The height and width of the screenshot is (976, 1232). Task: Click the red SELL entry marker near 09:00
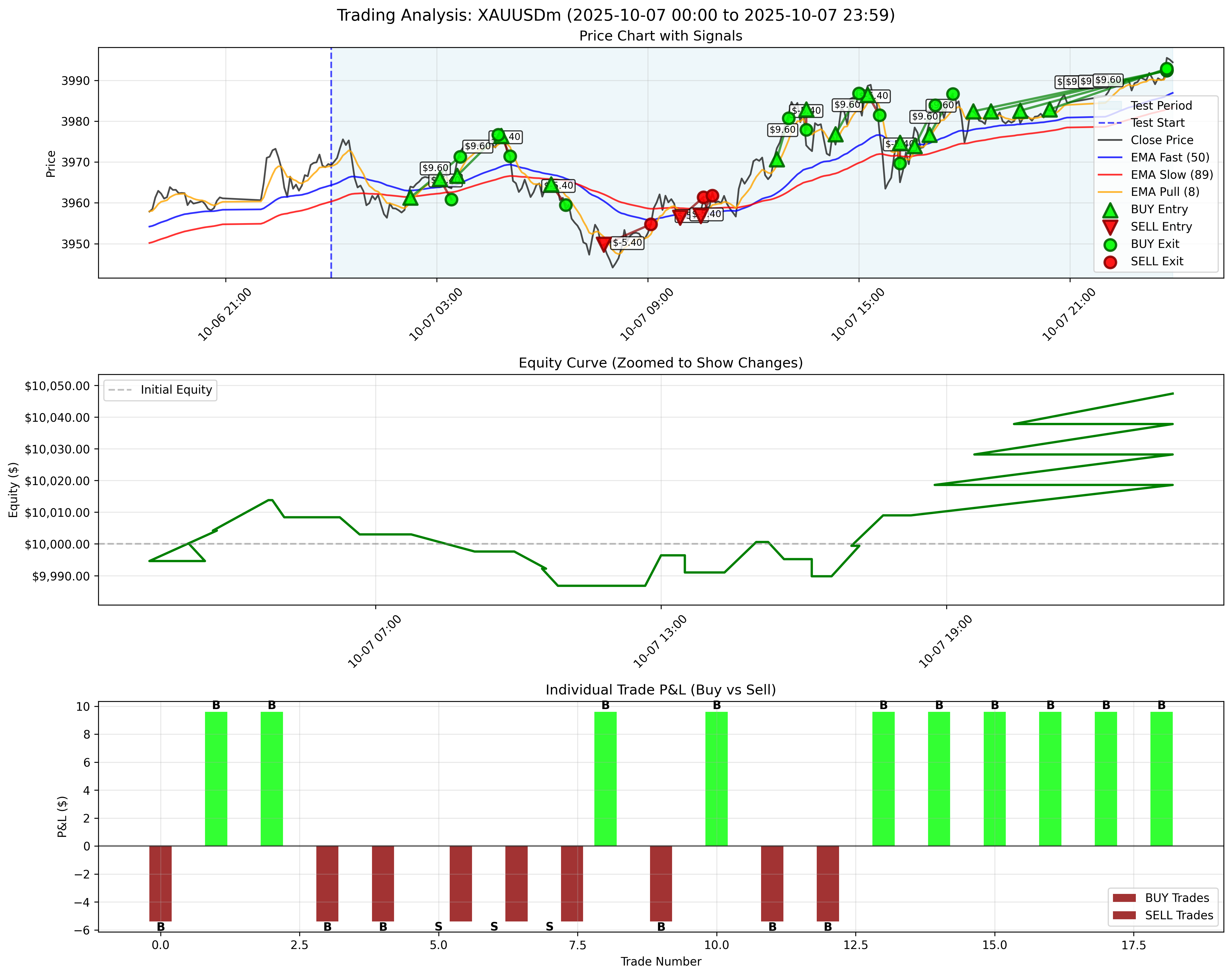pyautogui.click(x=680, y=215)
